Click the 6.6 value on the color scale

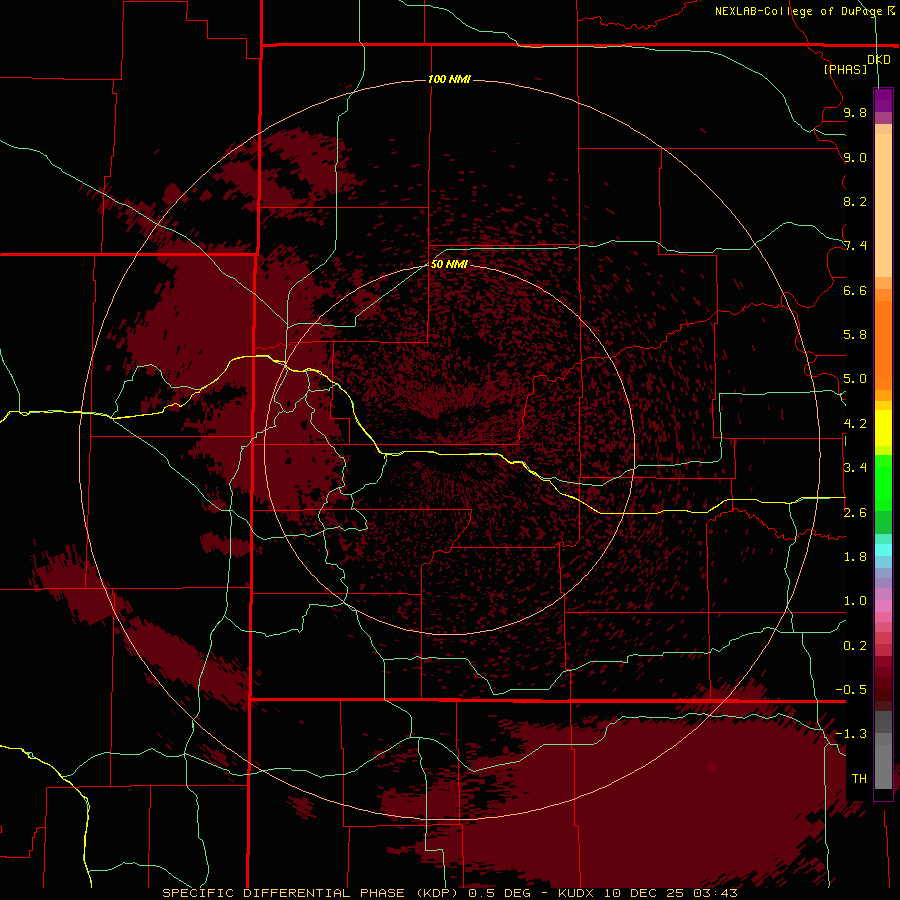click(855, 290)
